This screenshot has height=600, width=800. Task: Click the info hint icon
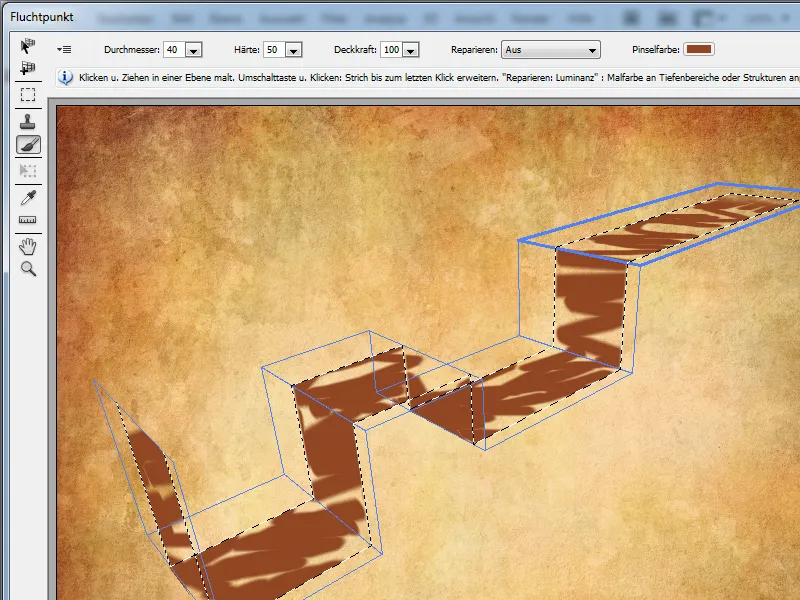coord(65,78)
